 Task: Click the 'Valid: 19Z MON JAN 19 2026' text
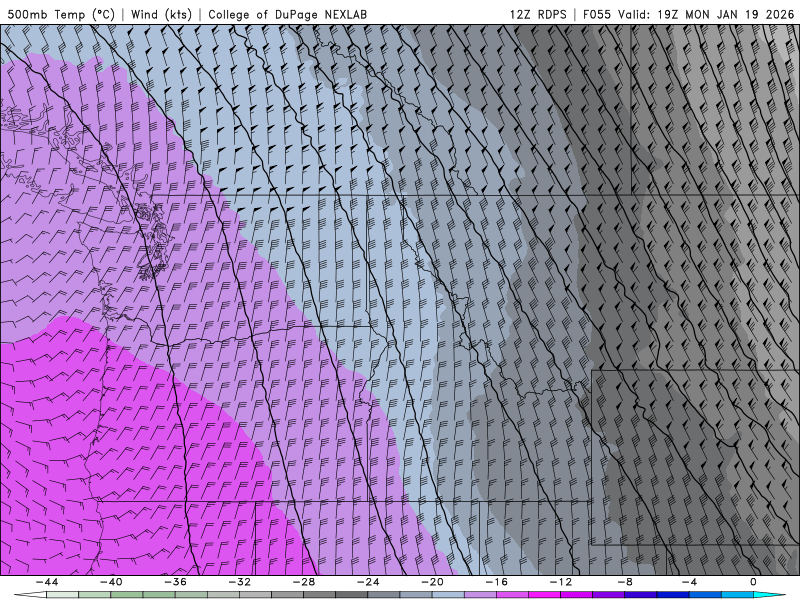coord(706,14)
